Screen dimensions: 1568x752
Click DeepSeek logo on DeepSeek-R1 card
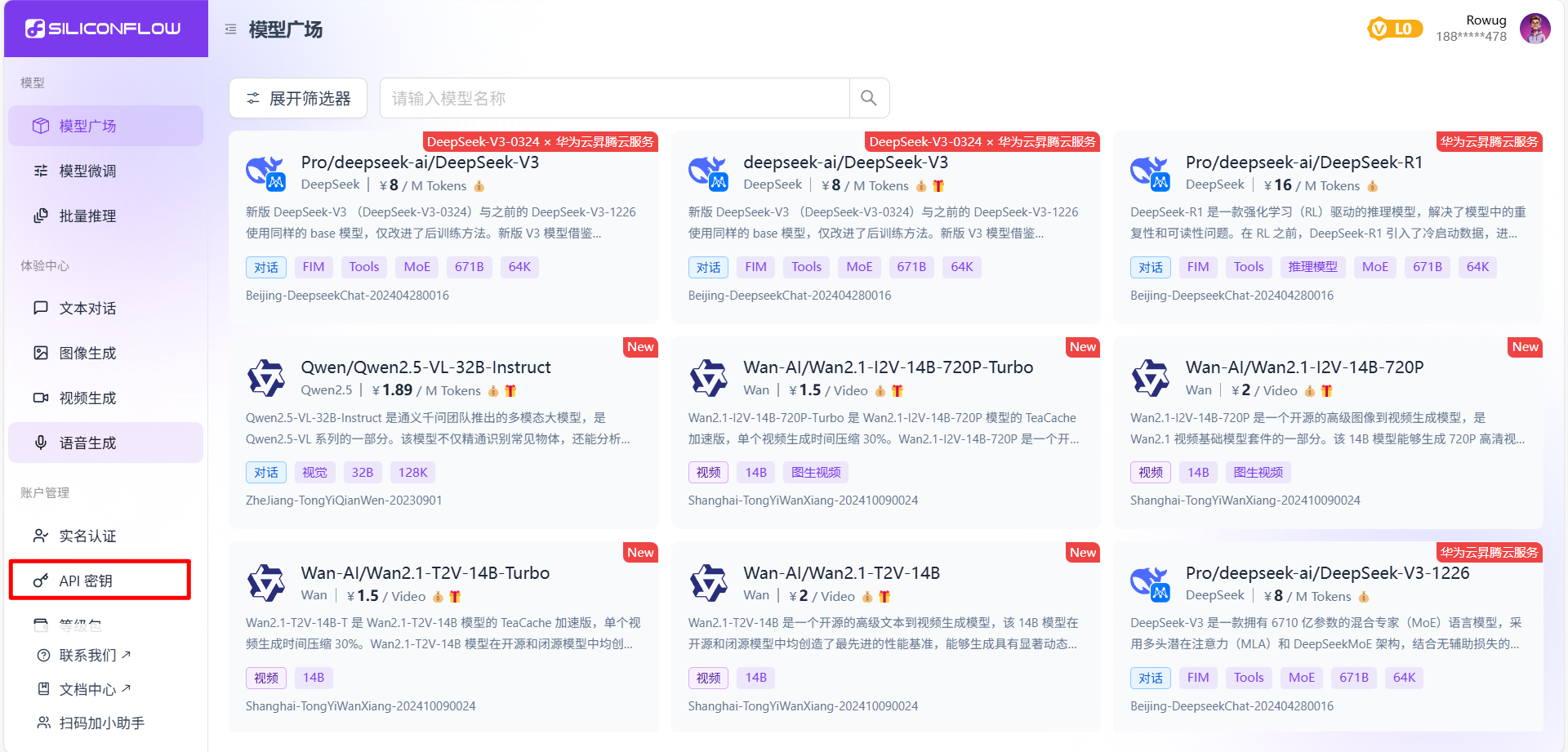coord(1150,173)
